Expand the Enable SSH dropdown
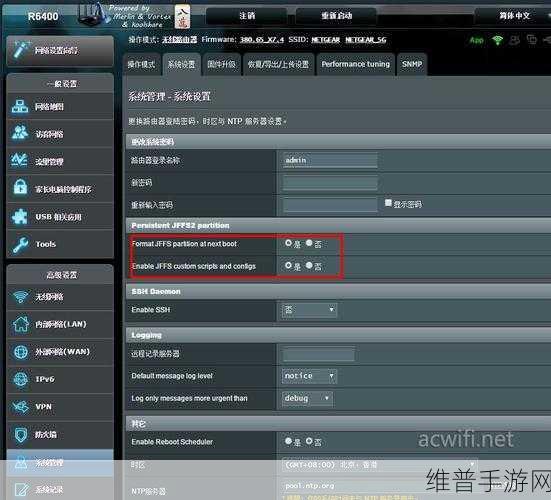The width and height of the screenshot is (551, 500). pos(309,310)
